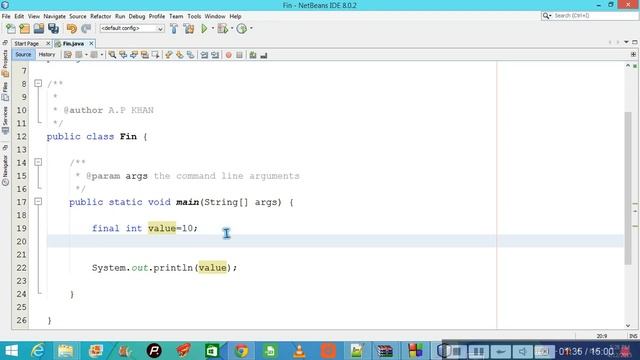
Task: Click the Build Project hammer icon
Action: coord(174,29)
